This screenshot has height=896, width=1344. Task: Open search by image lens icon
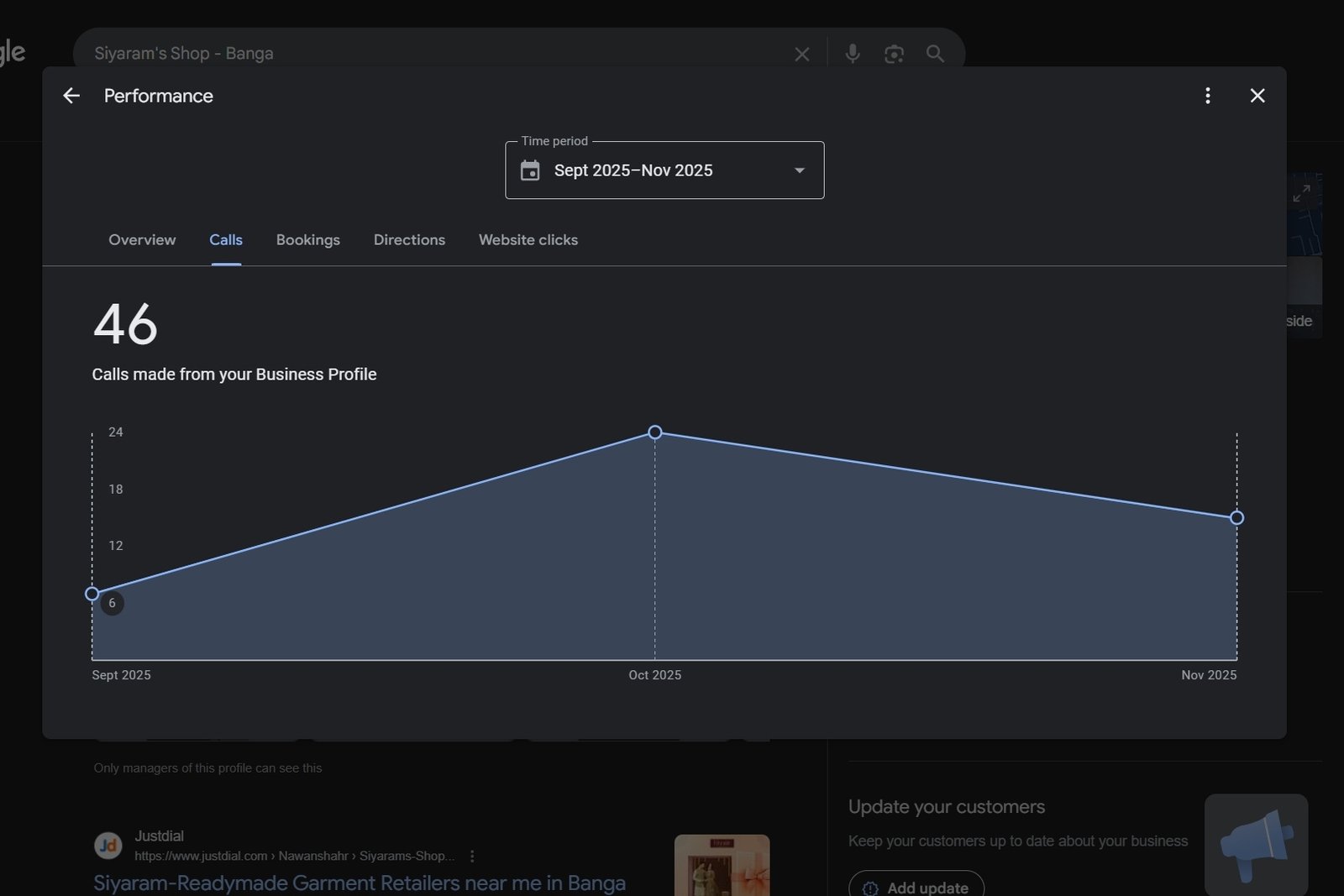point(894,54)
